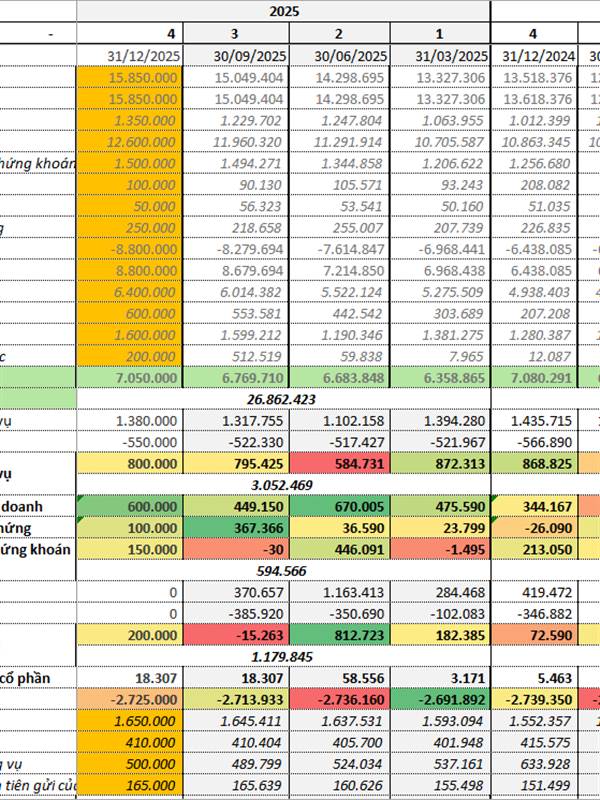Click cell containing -566.890
The width and height of the screenshot is (600, 800).
(x=534, y=442)
